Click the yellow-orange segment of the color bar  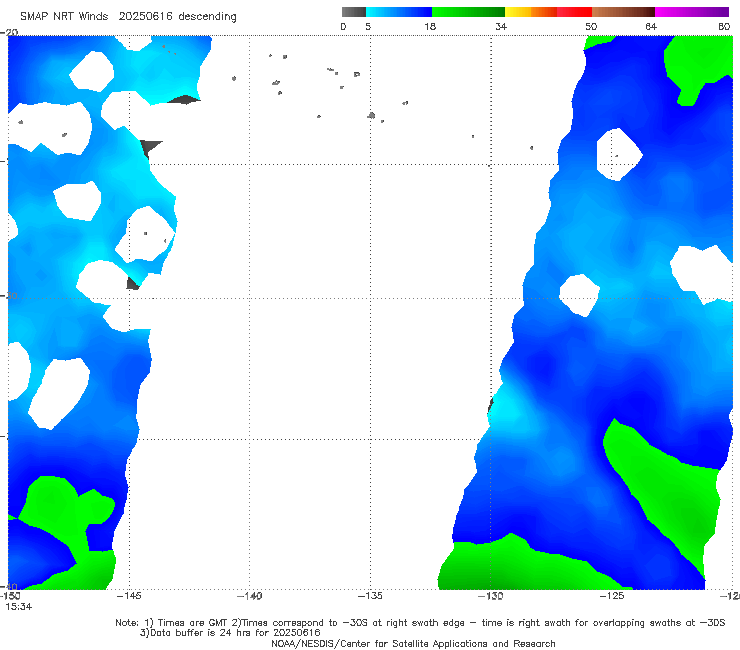(531, 12)
